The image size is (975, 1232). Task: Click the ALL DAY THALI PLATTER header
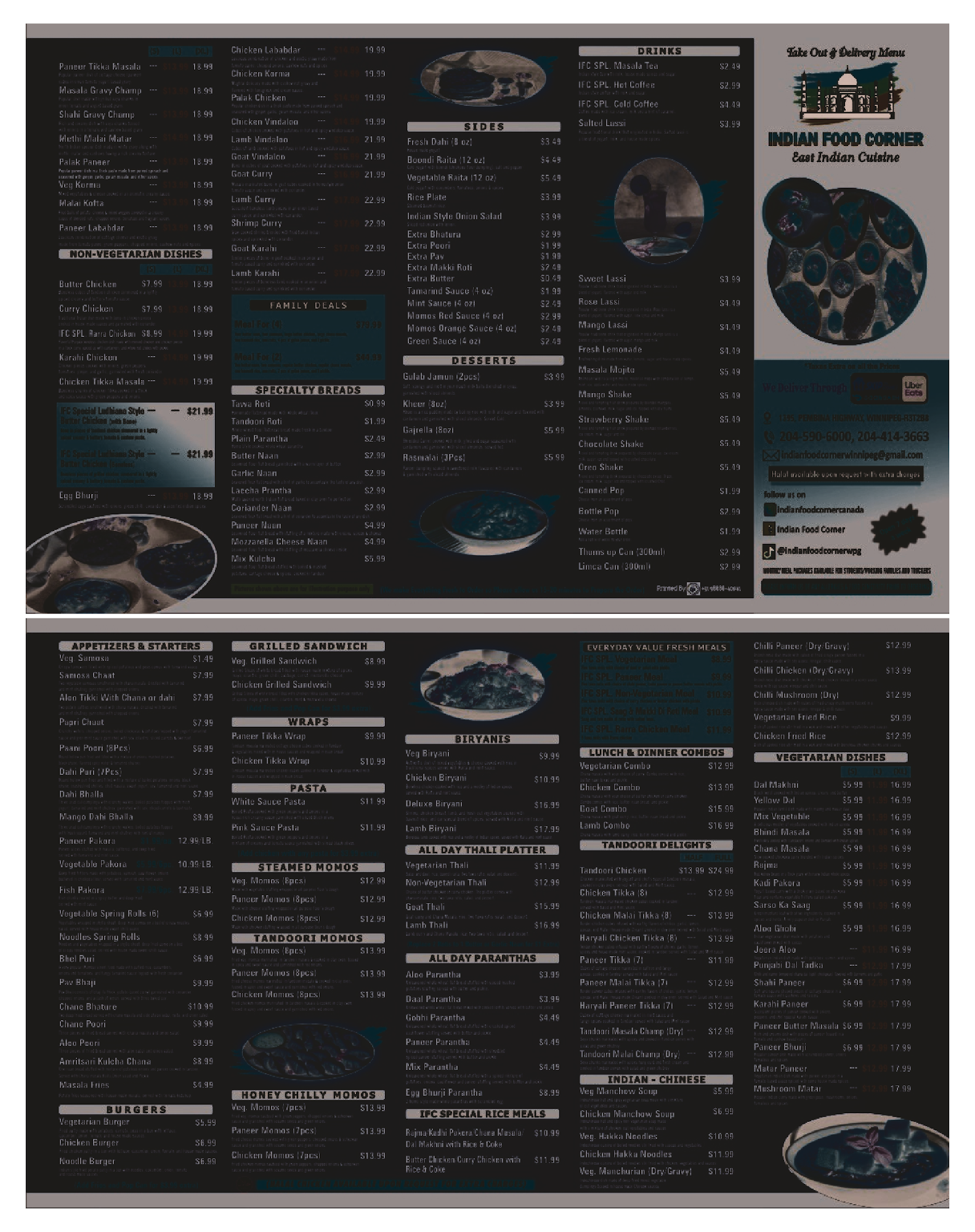pyautogui.click(x=482, y=850)
